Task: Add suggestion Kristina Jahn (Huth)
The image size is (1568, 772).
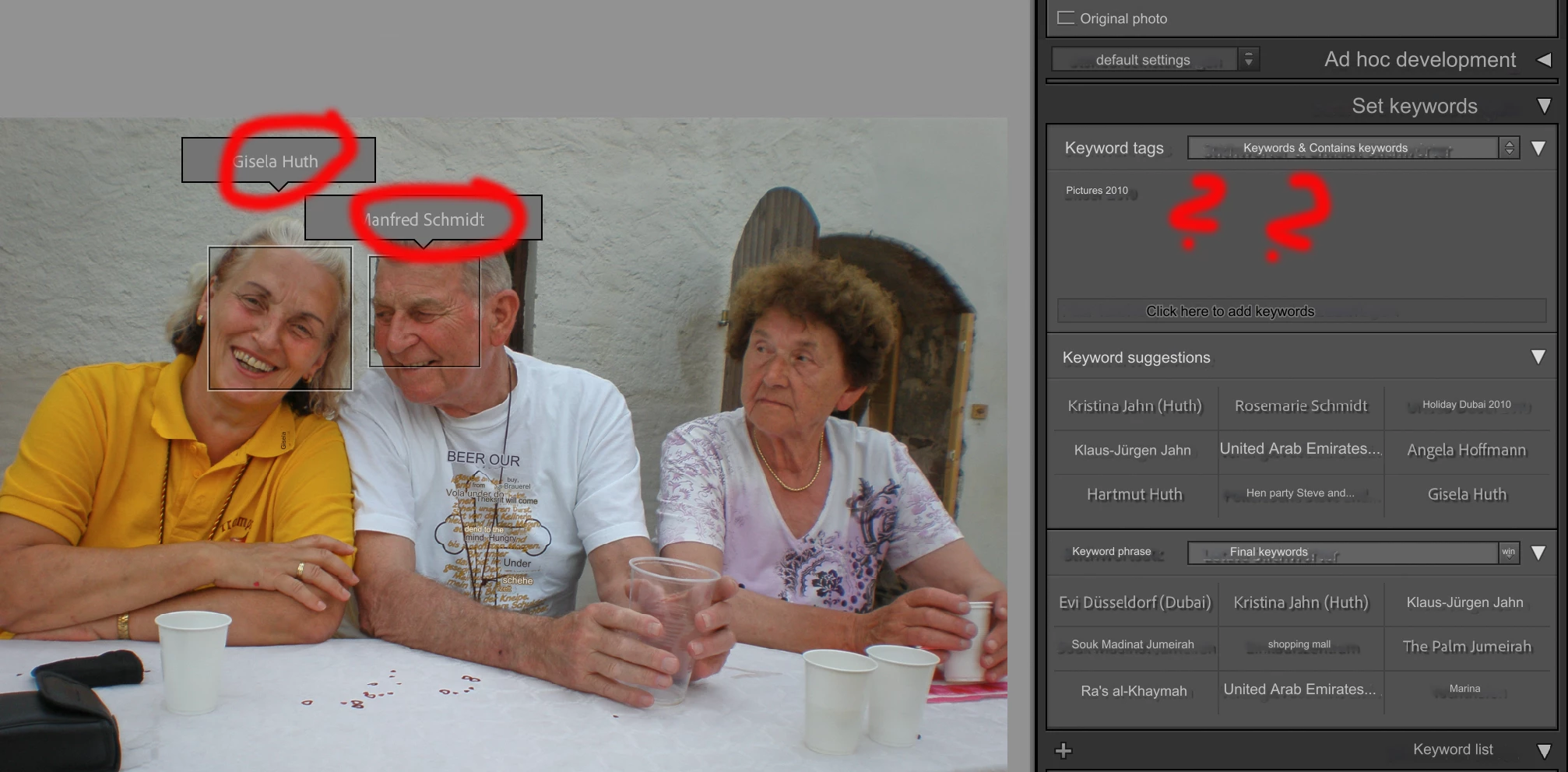Action: (x=1134, y=405)
